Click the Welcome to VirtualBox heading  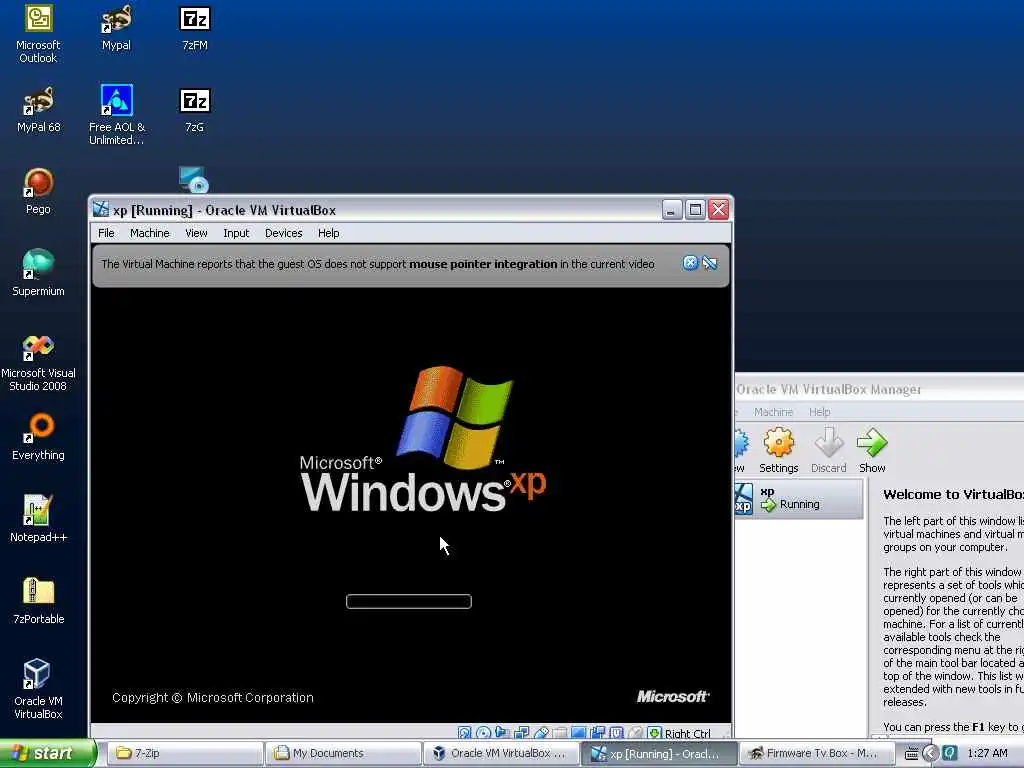[953, 494]
